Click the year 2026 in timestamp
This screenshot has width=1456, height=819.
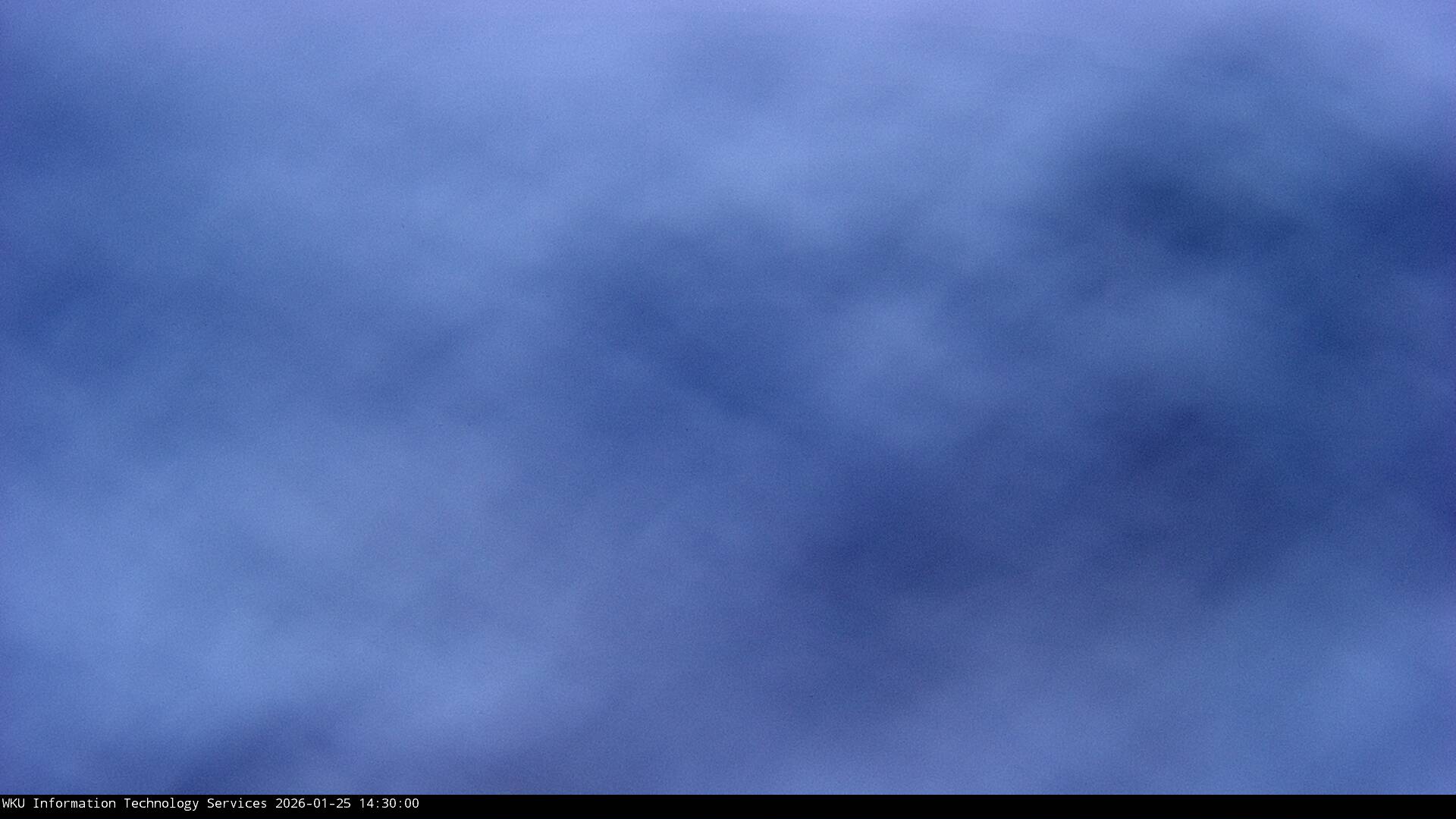pos(290,804)
